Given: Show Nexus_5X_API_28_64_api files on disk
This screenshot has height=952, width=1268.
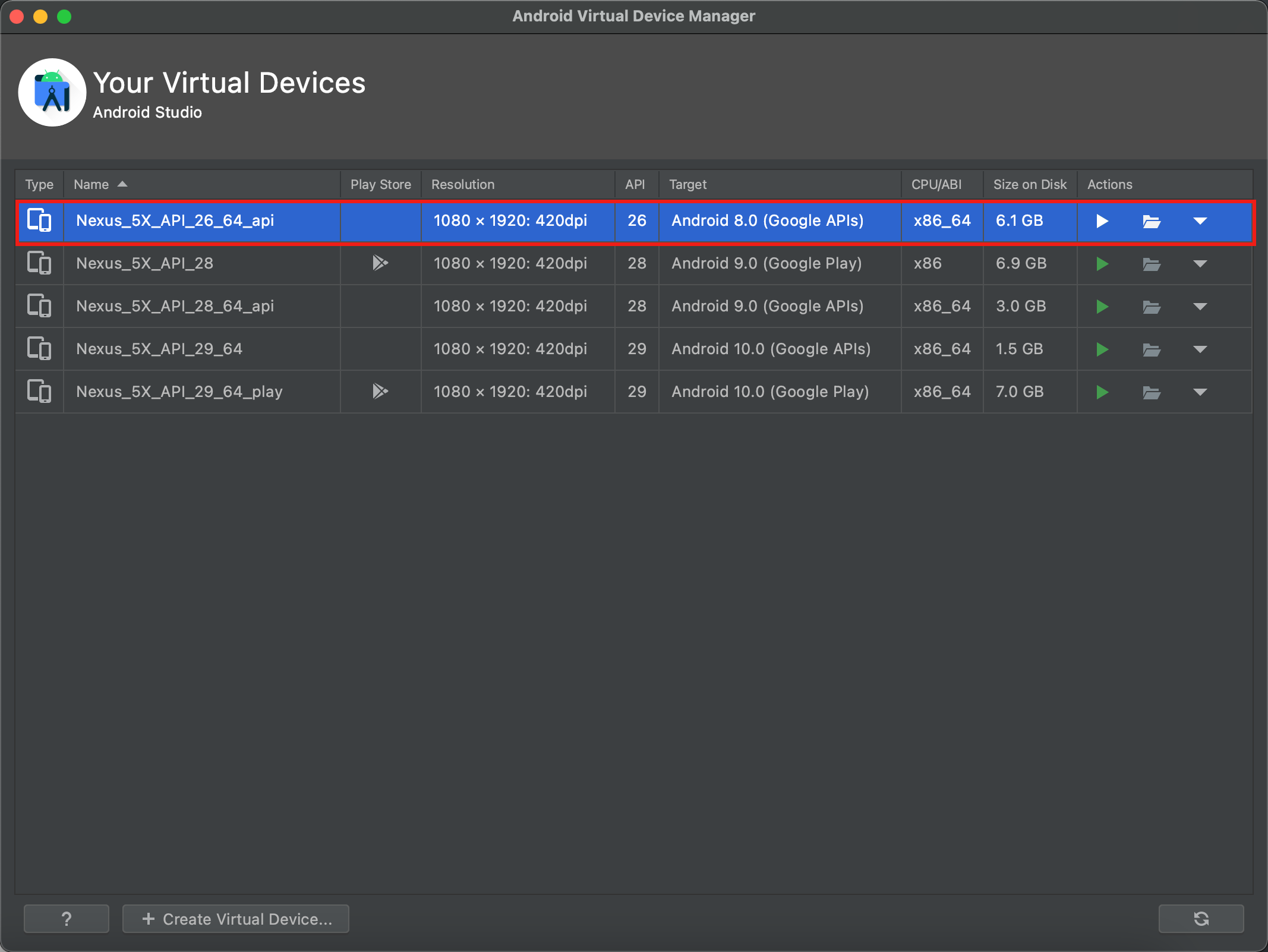Looking at the screenshot, I should tap(1152, 307).
